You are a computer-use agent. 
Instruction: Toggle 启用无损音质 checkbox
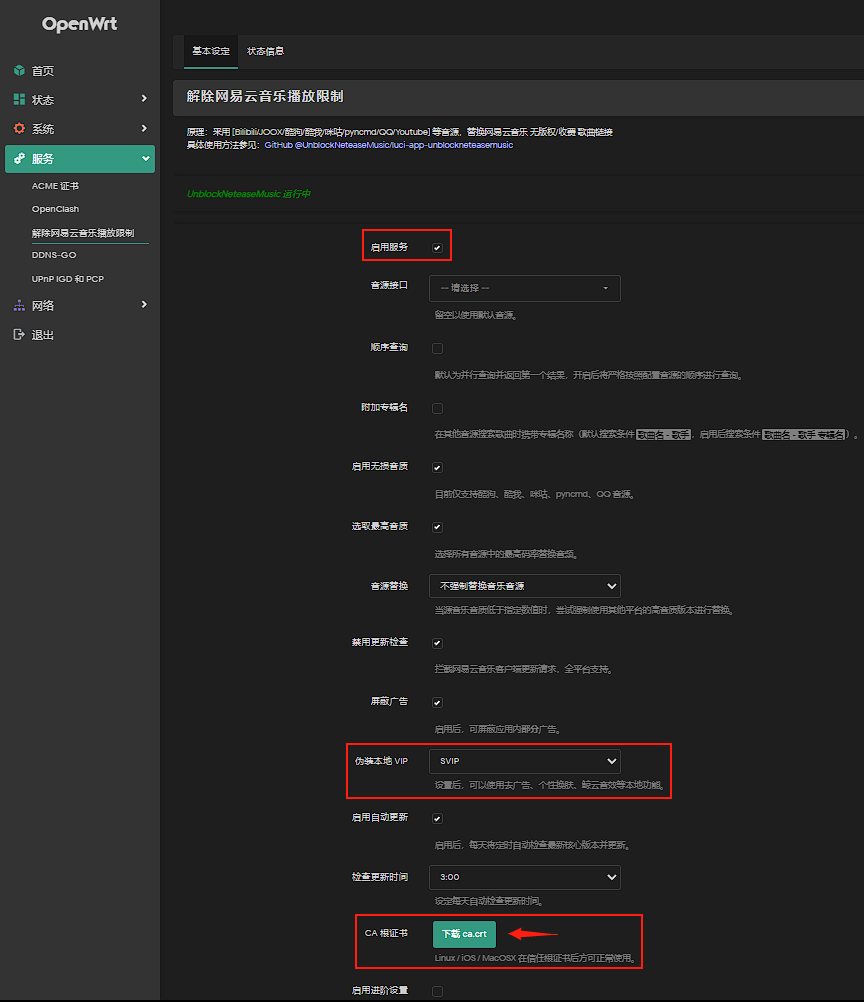point(437,468)
